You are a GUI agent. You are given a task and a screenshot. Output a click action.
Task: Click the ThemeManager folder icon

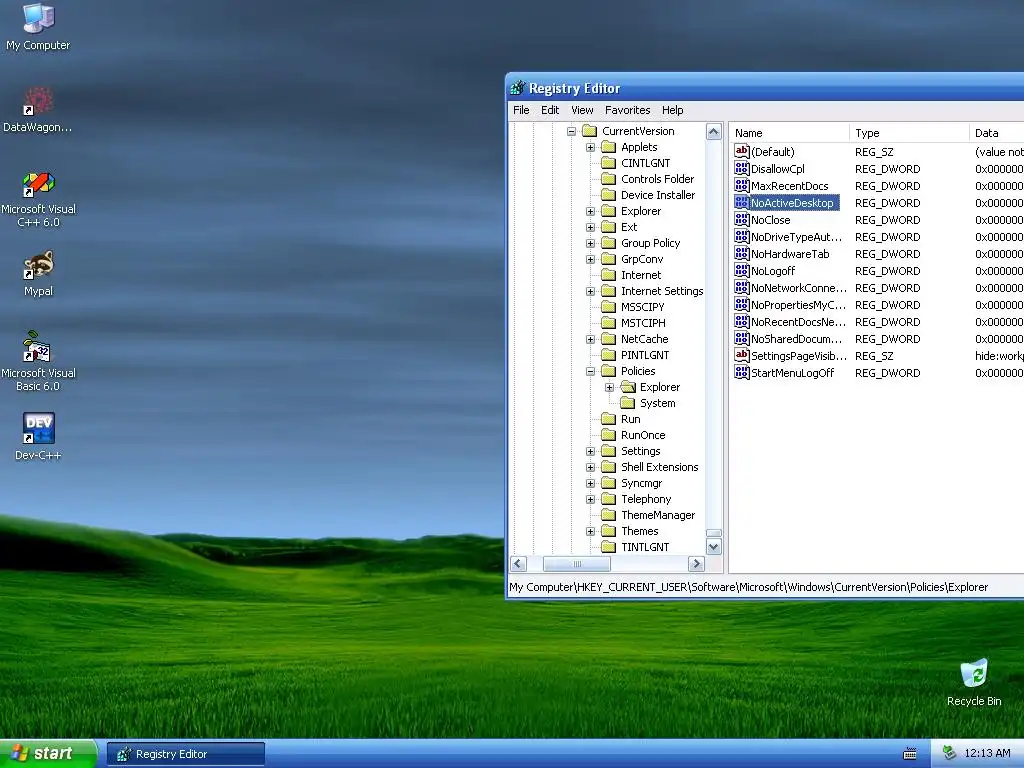coord(609,515)
